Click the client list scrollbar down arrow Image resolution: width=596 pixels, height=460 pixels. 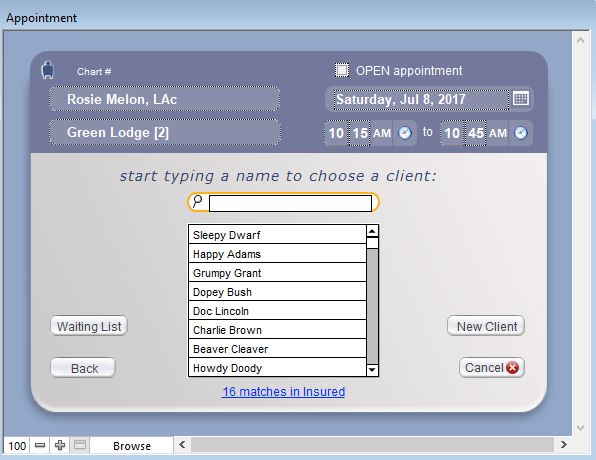372,370
